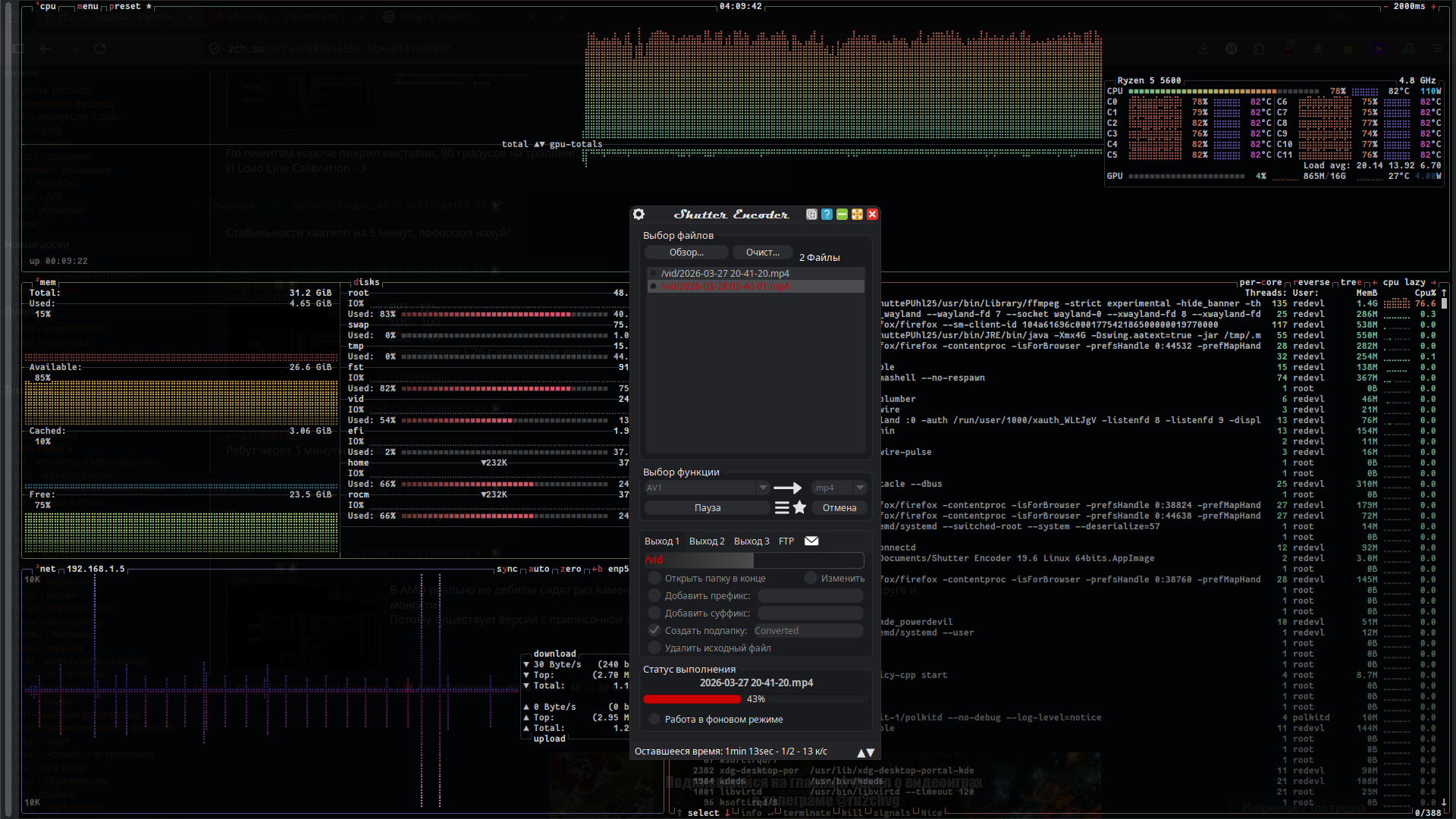Image resolution: width=1456 pixels, height=819 pixels.
Task: Expand the AV1 function dropdown
Action: tap(763, 488)
